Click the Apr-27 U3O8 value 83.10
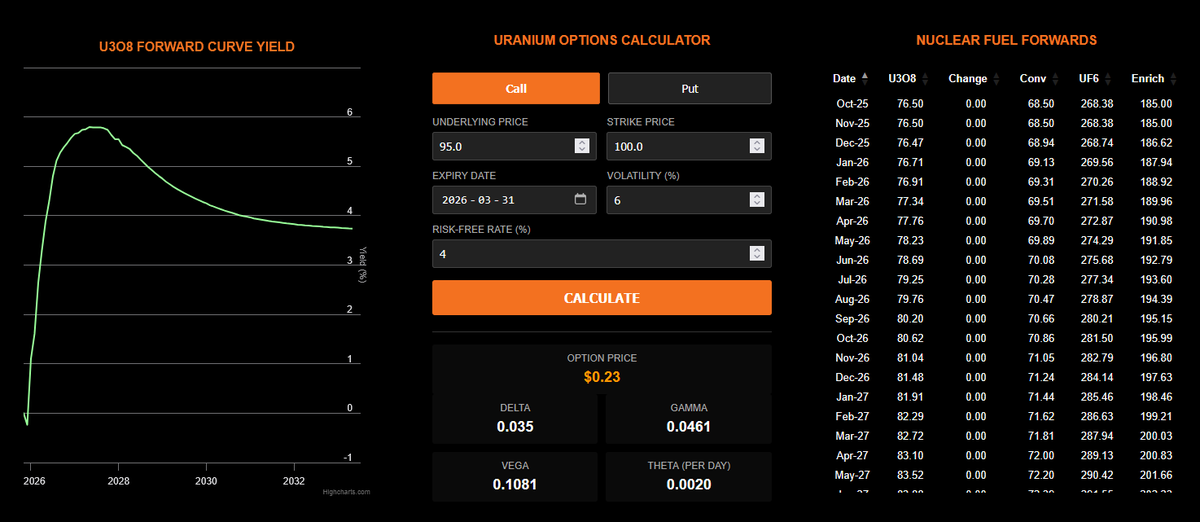This screenshot has width=1200, height=522. click(x=906, y=456)
